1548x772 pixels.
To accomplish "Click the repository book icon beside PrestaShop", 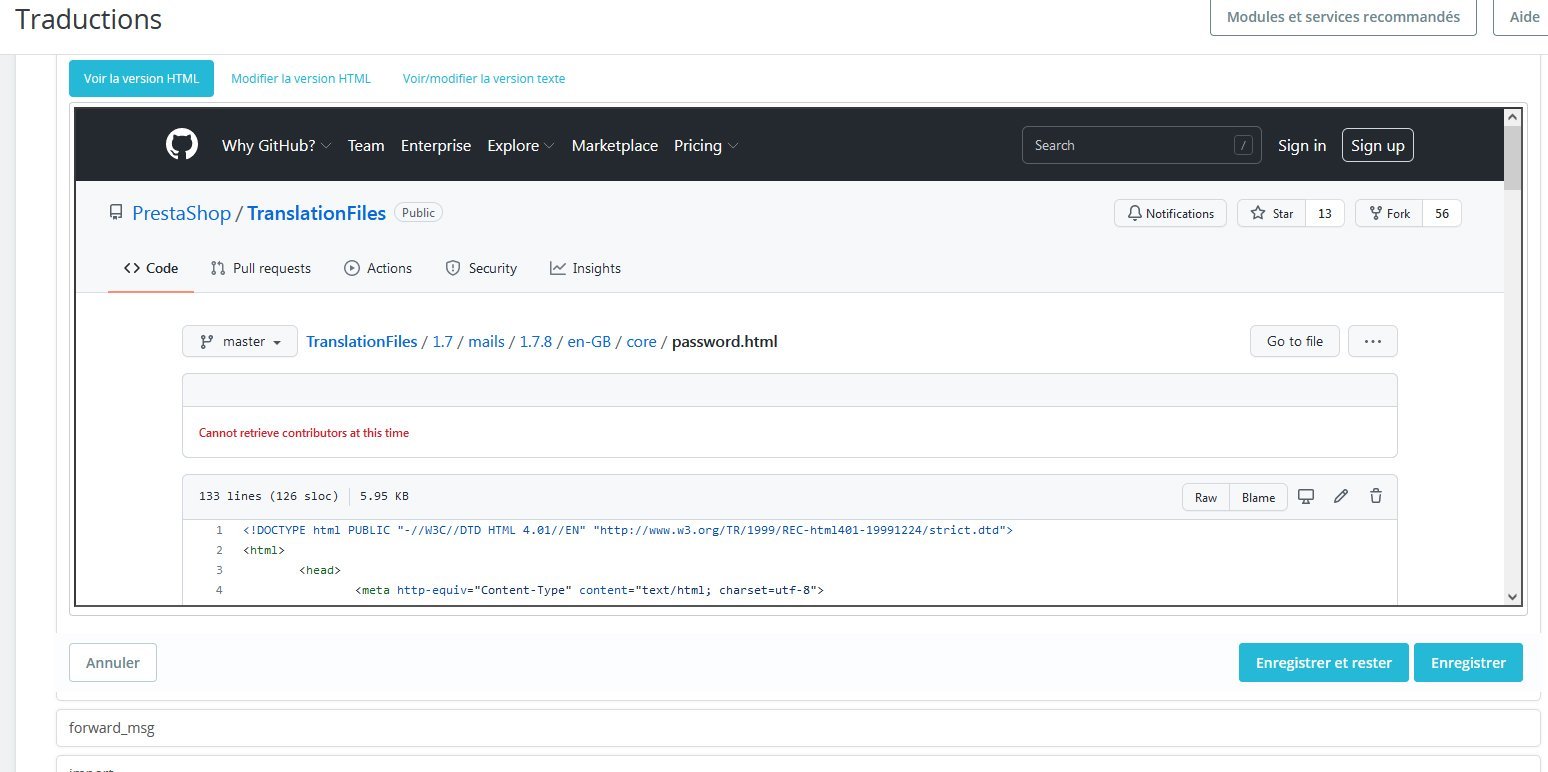I will pos(116,213).
